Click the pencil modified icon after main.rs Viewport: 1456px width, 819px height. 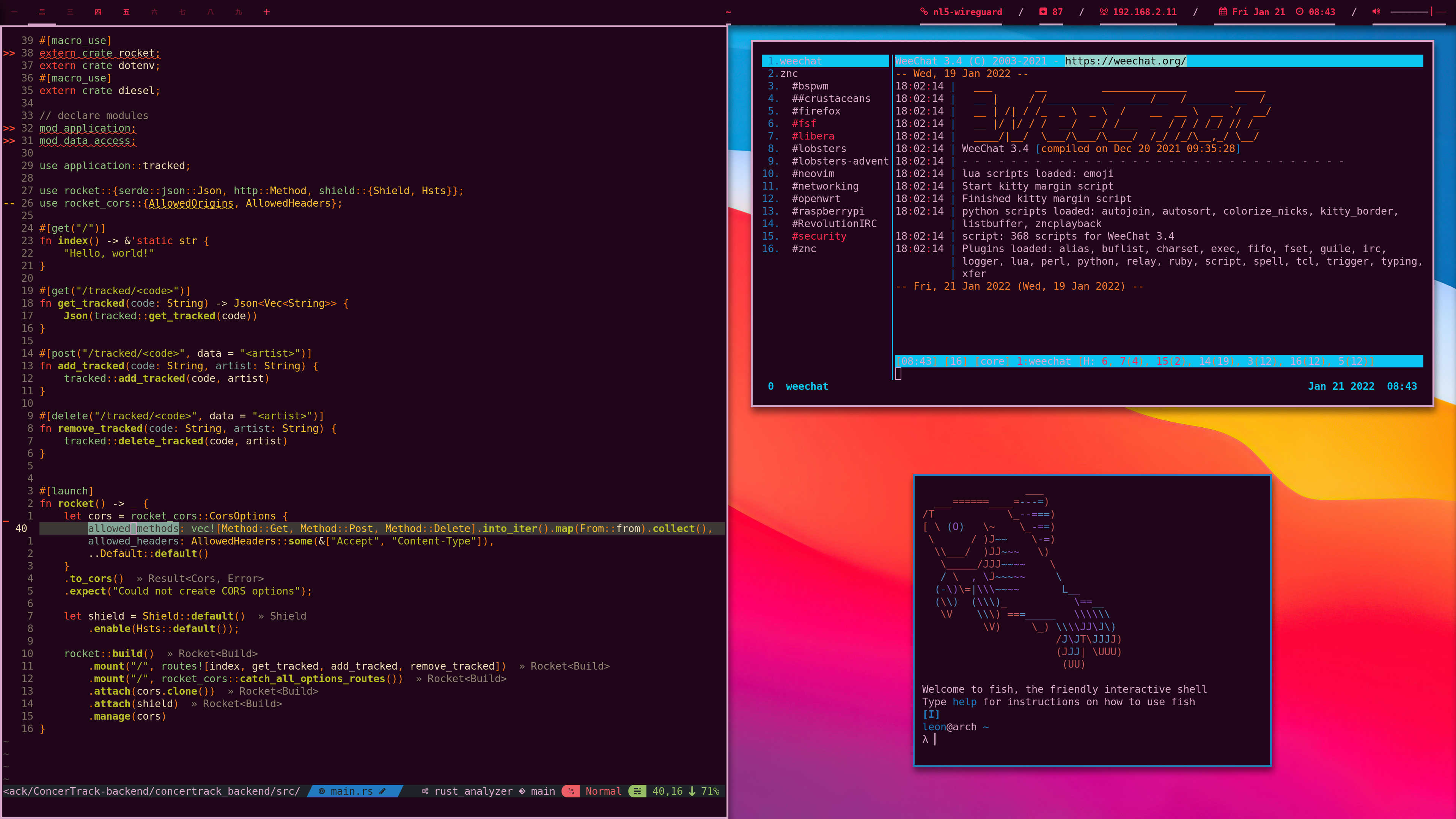[x=383, y=791]
